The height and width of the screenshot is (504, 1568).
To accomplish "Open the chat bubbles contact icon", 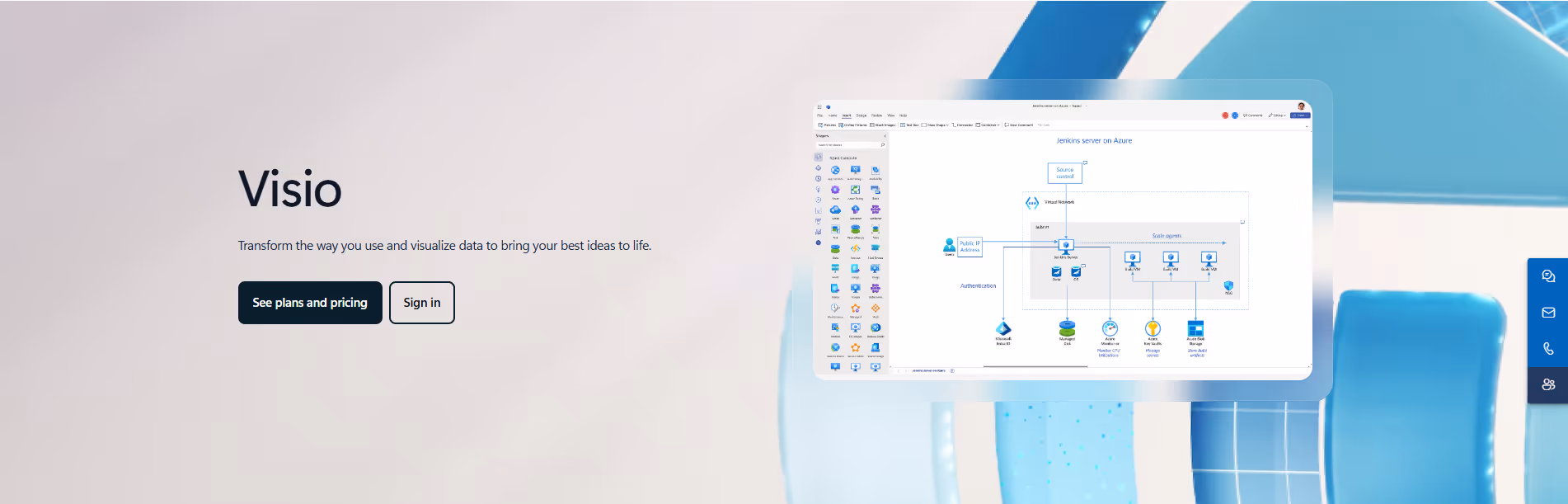I will point(1548,276).
